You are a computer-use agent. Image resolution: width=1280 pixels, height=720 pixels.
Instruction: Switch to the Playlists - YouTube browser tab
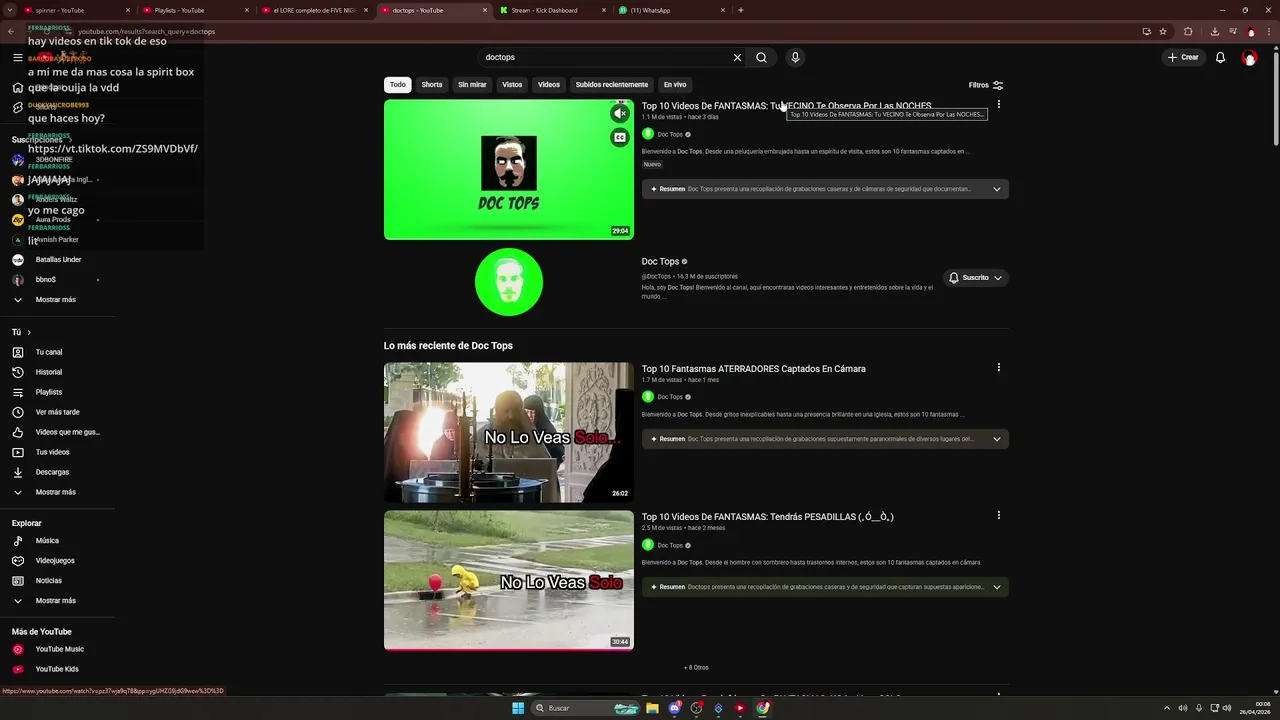[195, 10]
